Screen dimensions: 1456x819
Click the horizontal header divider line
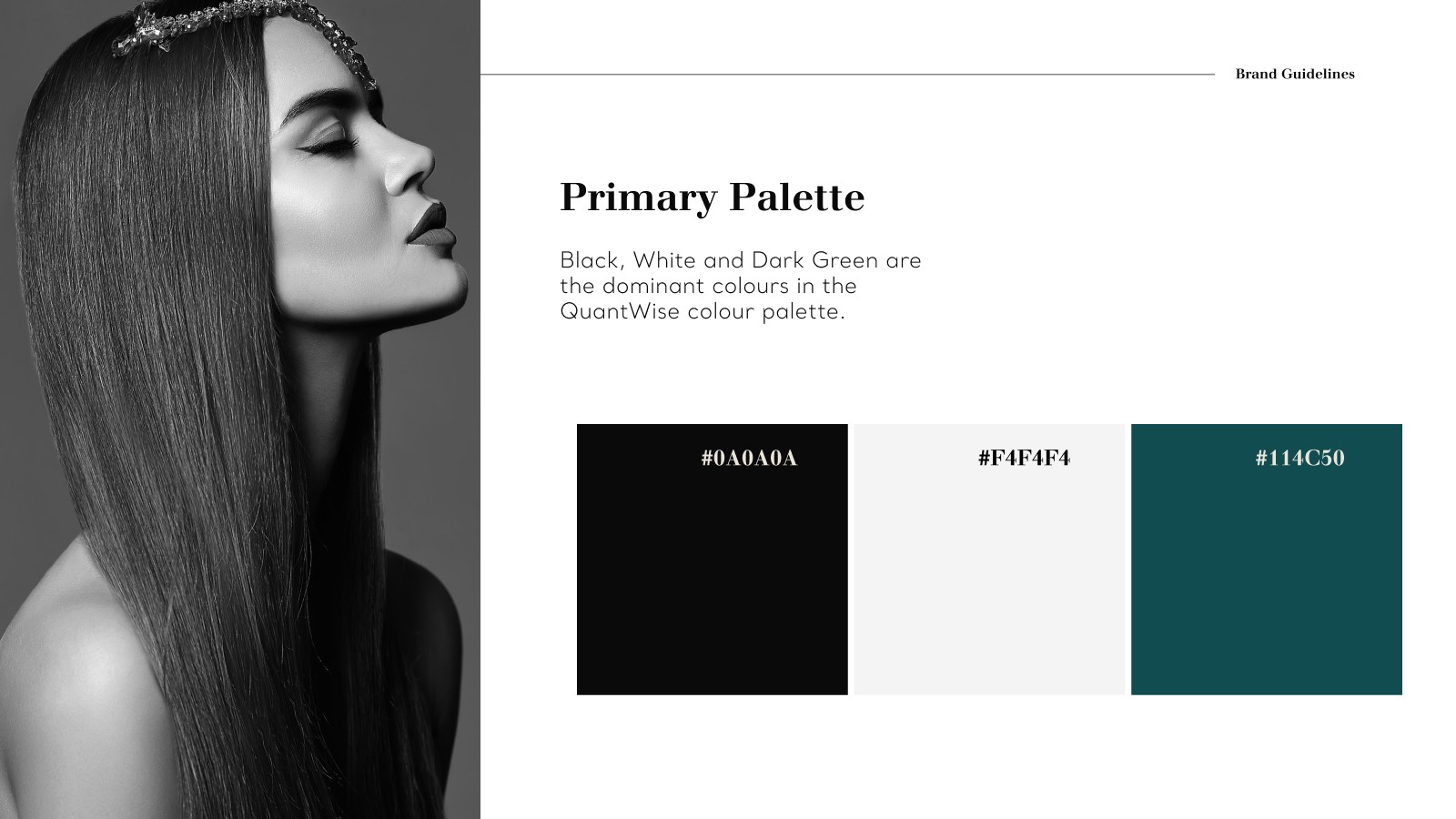point(847,74)
